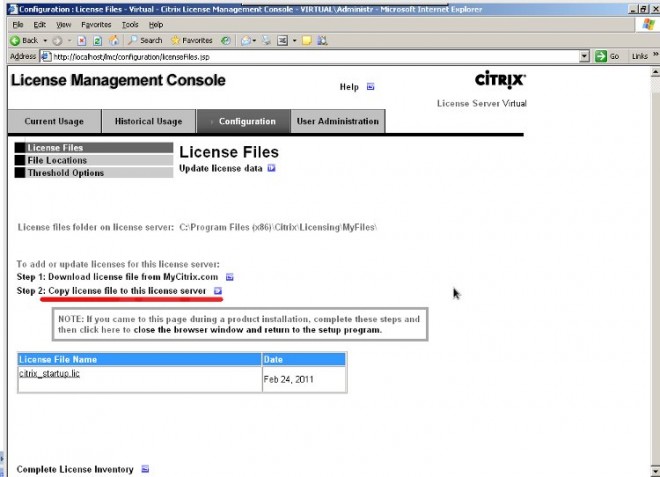
Task: Click the Print icon in toolbar
Action: pos(266,40)
